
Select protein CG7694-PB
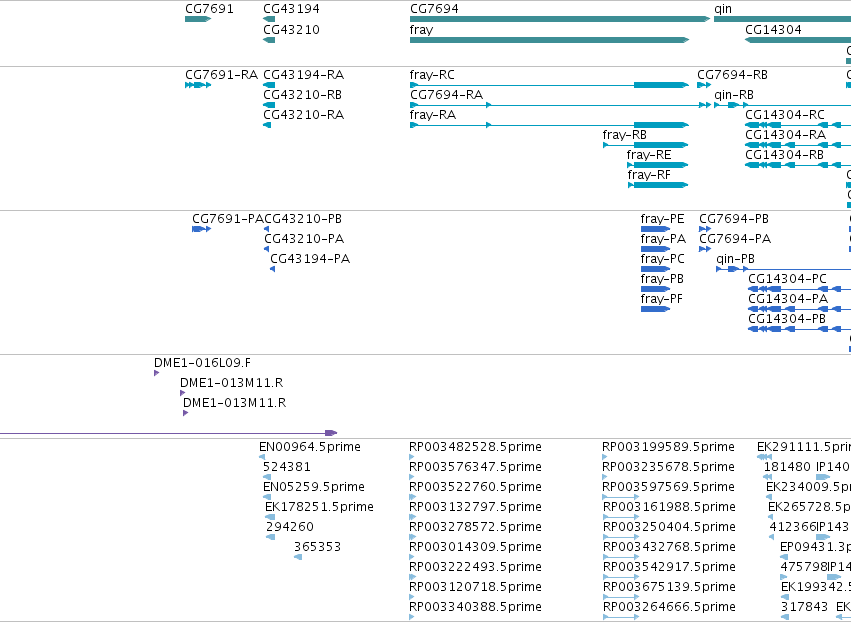click(x=734, y=219)
